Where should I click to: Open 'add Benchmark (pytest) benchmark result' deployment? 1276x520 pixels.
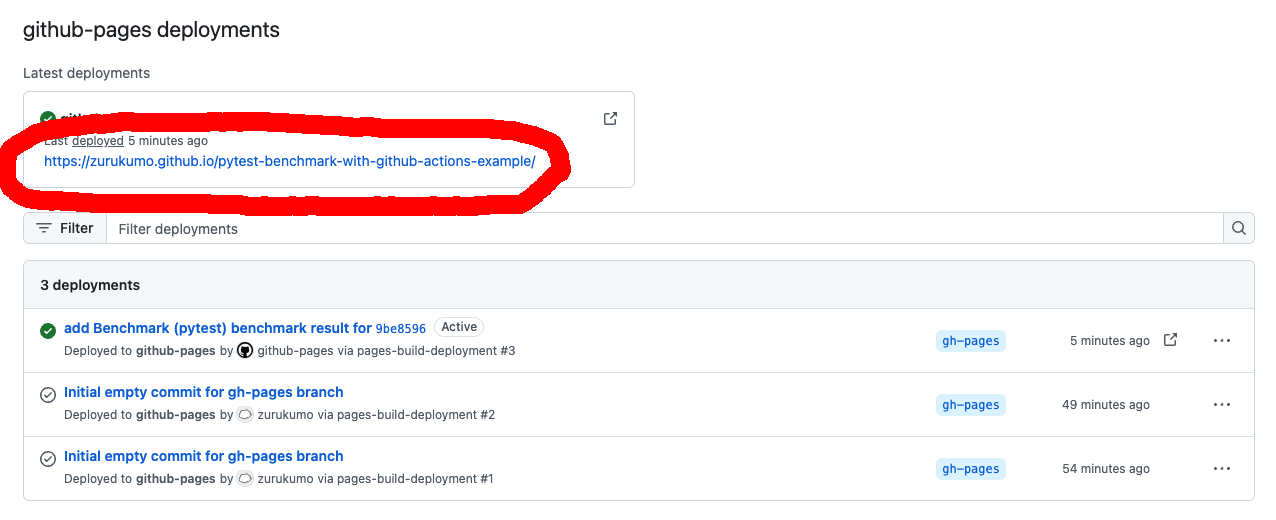click(x=218, y=328)
